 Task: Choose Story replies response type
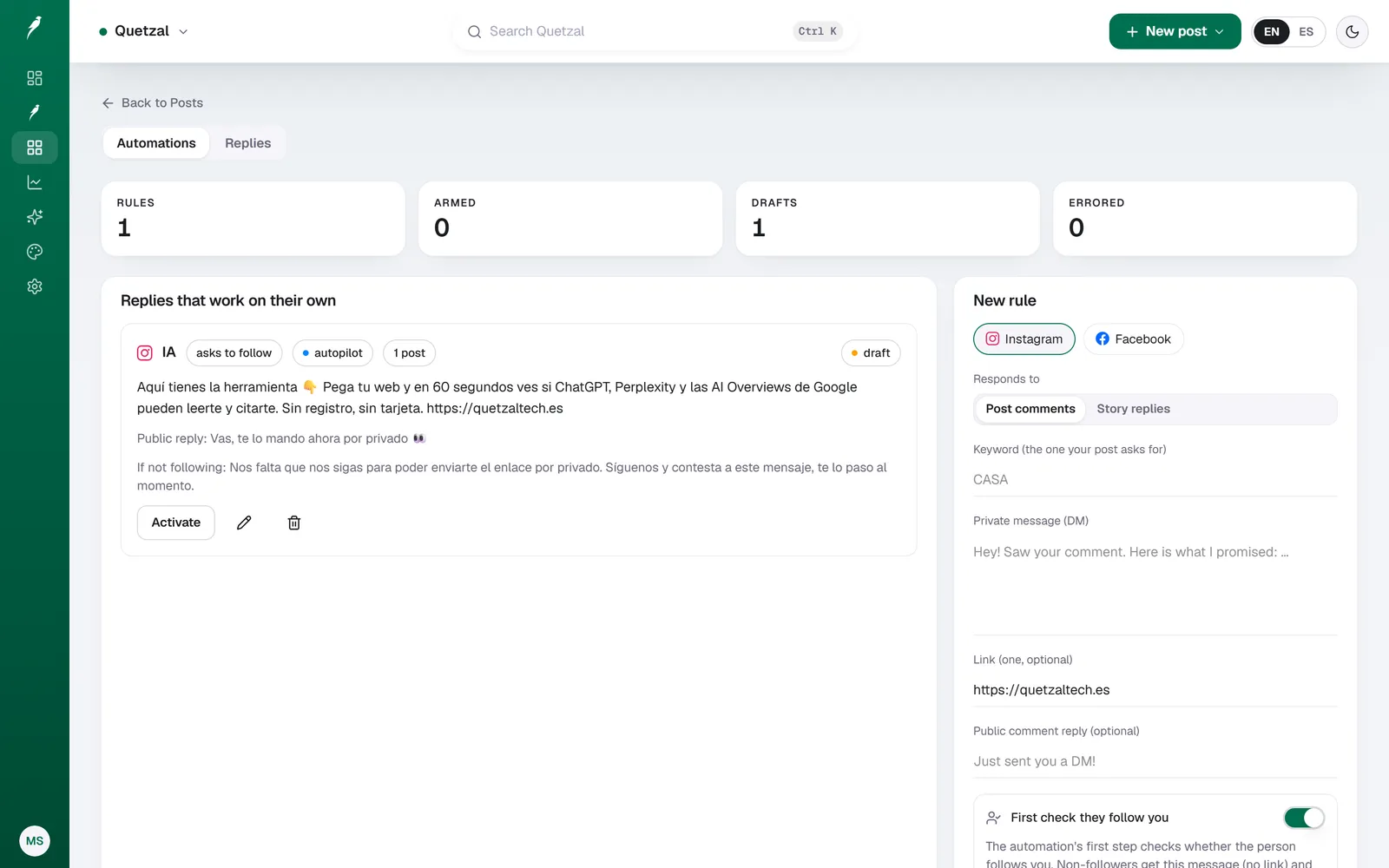[1133, 409]
